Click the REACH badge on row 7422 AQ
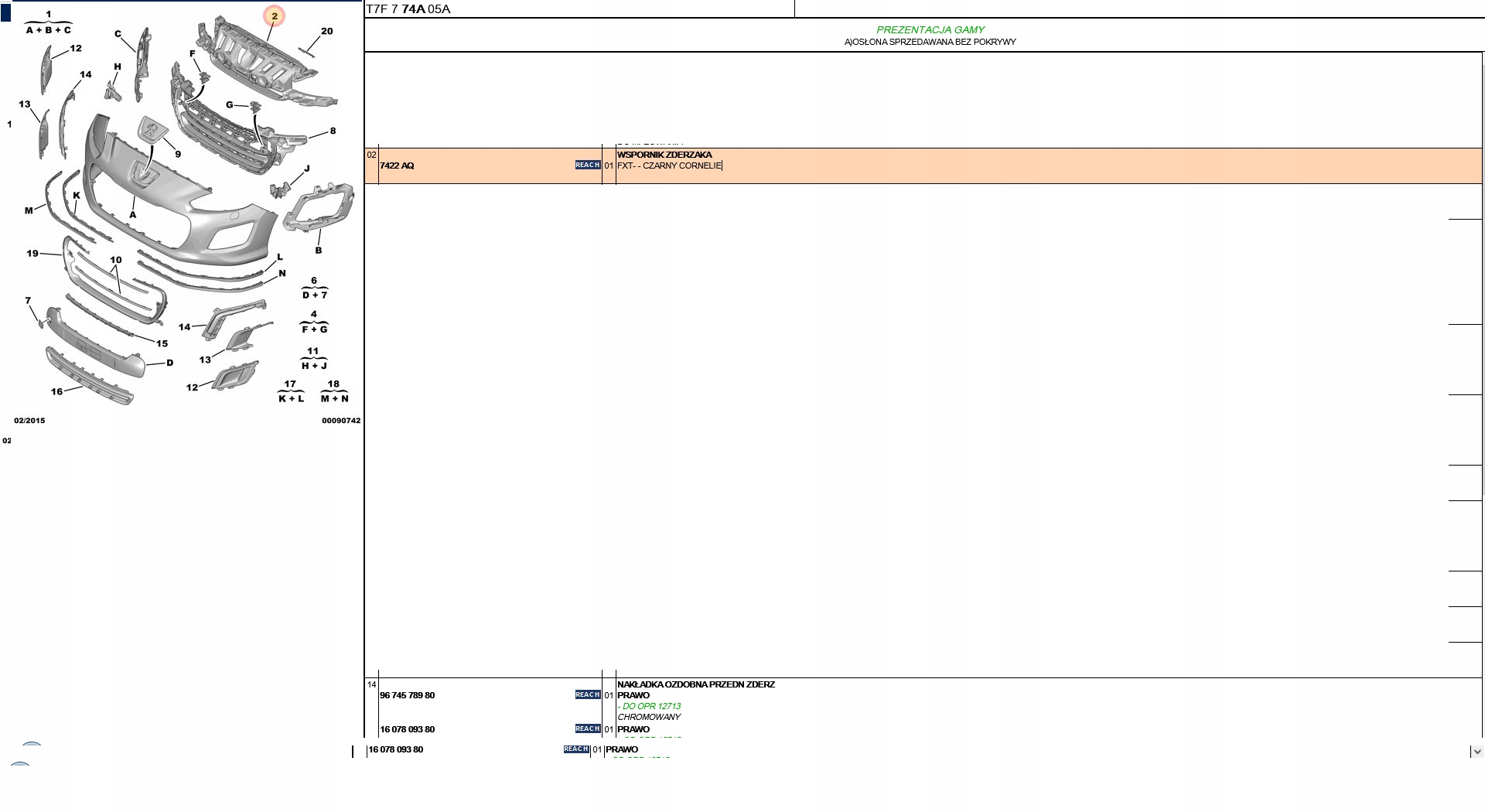Viewport: 1485px width, 812px height. click(x=588, y=165)
